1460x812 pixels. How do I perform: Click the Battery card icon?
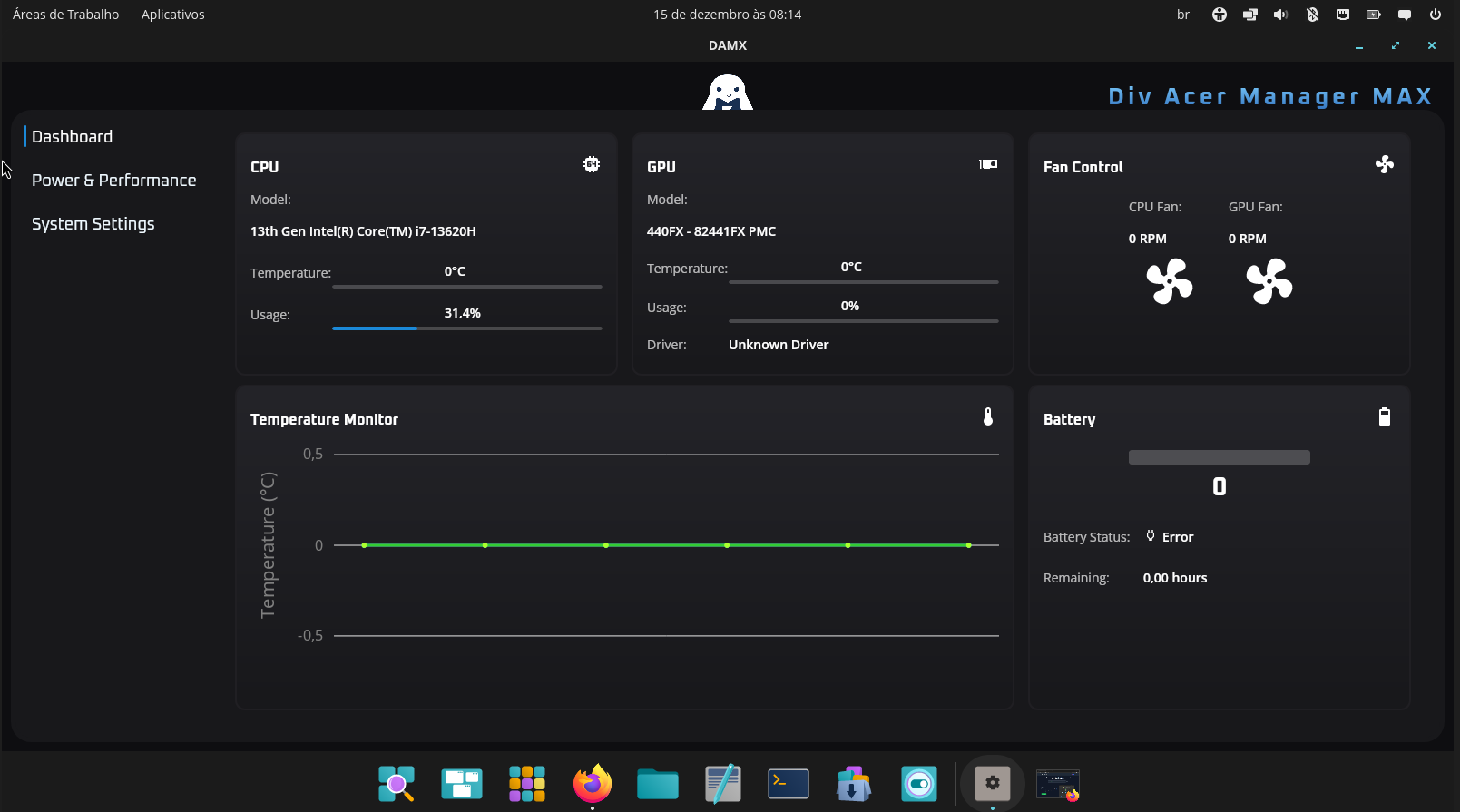click(x=1384, y=416)
